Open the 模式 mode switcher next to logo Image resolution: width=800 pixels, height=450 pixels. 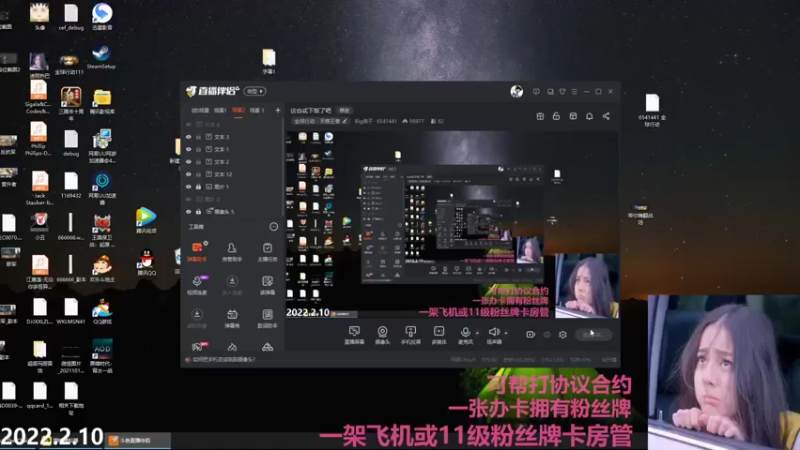255,91
